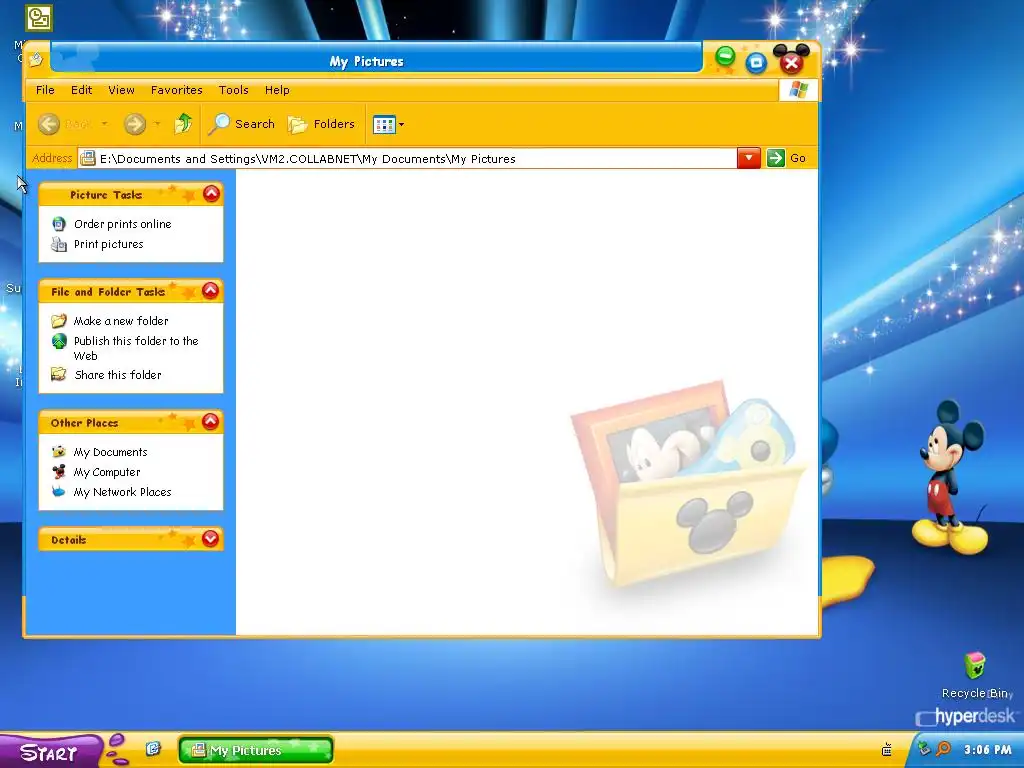Click the Mickey My Computer icon
Viewport: 1024px width, 768px height.
(x=59, y=472)
